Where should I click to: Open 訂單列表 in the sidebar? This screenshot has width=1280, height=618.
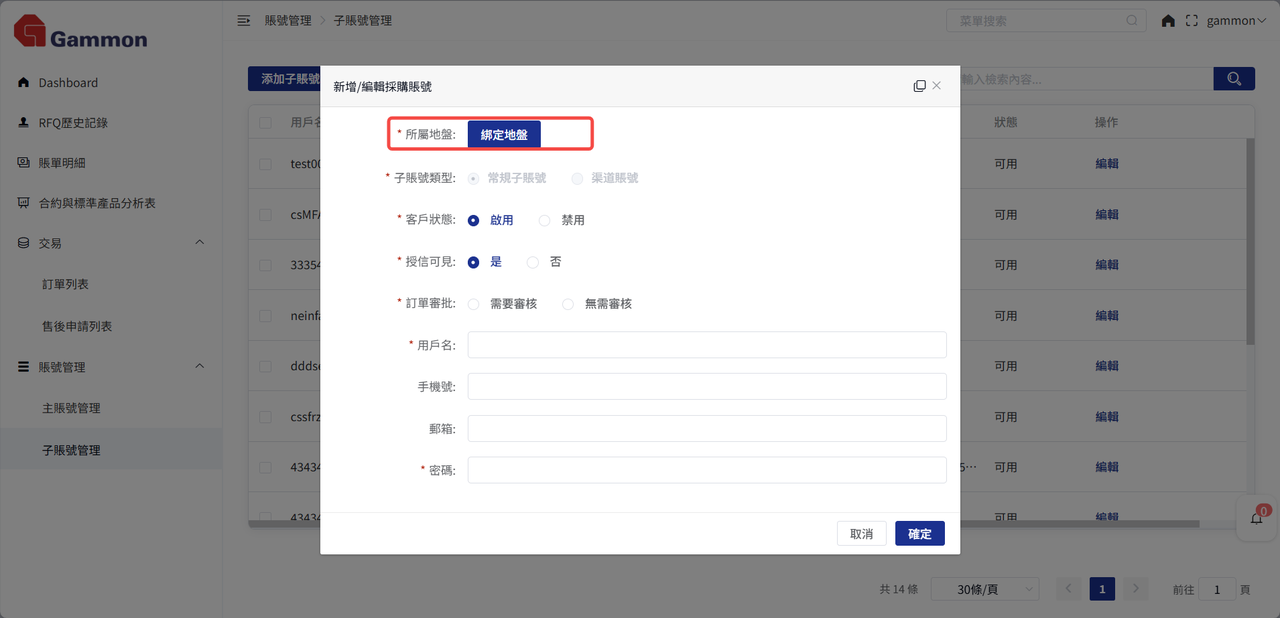click(x=66, y=285)
